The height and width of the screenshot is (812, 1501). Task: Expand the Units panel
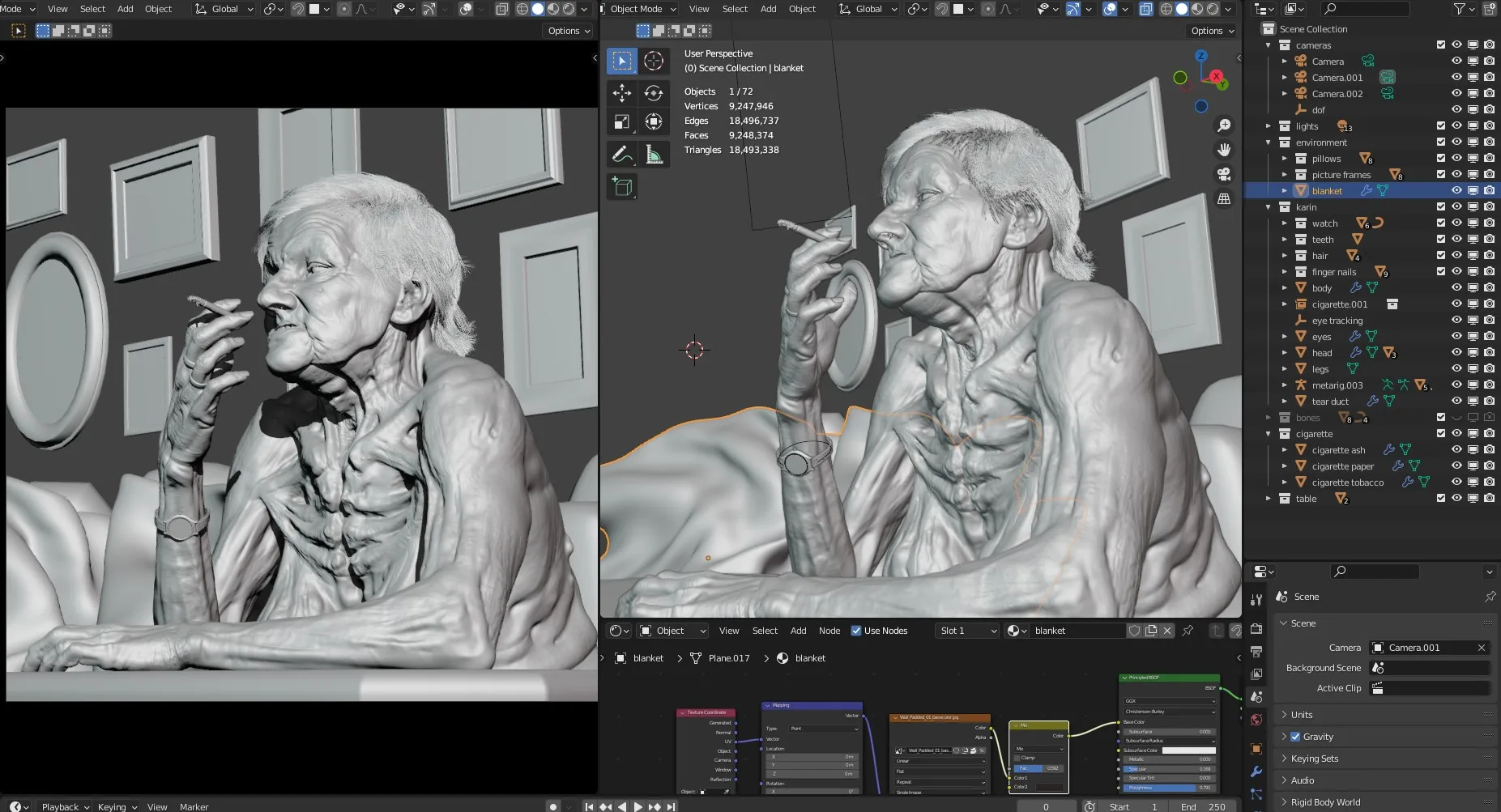tap(1302, 715)
